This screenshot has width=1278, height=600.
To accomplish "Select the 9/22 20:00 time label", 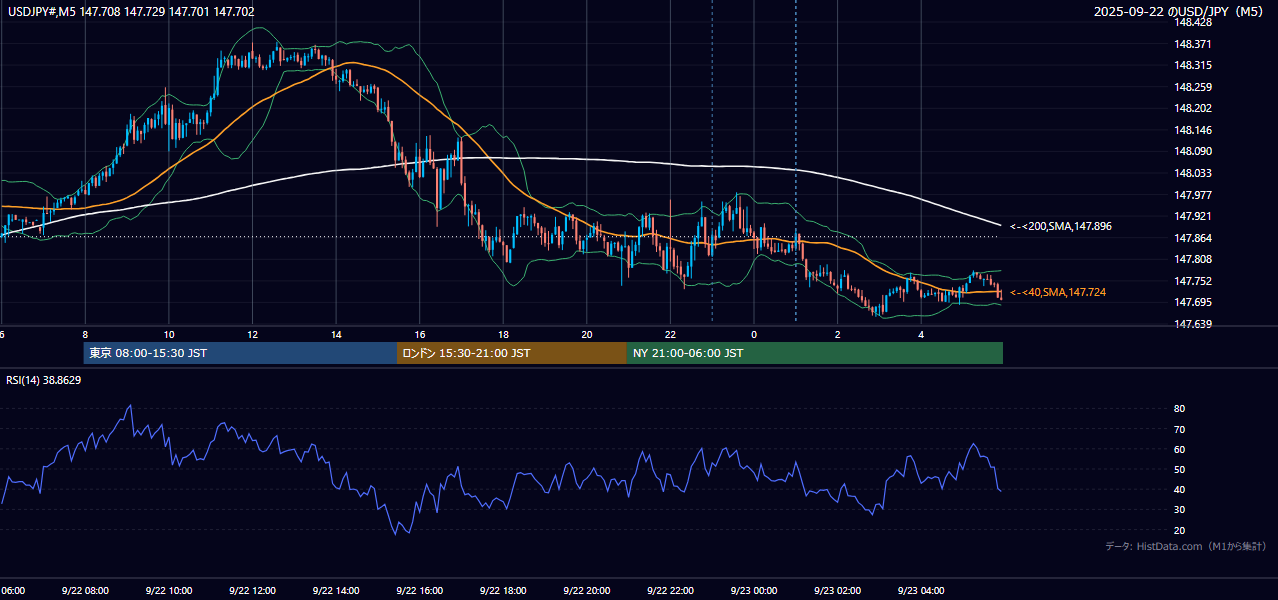I will tap(587, 591).
